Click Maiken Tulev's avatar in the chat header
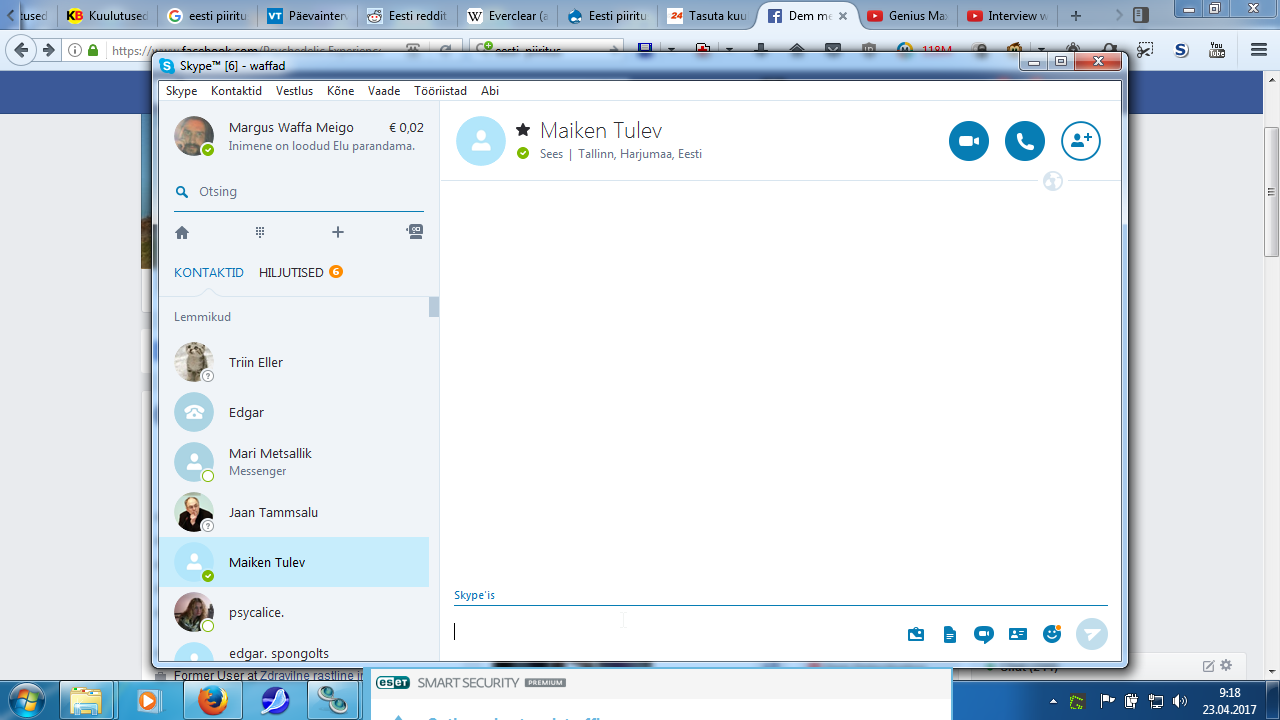Viewport: 1280px width, 720px height. tap(481, 141)
